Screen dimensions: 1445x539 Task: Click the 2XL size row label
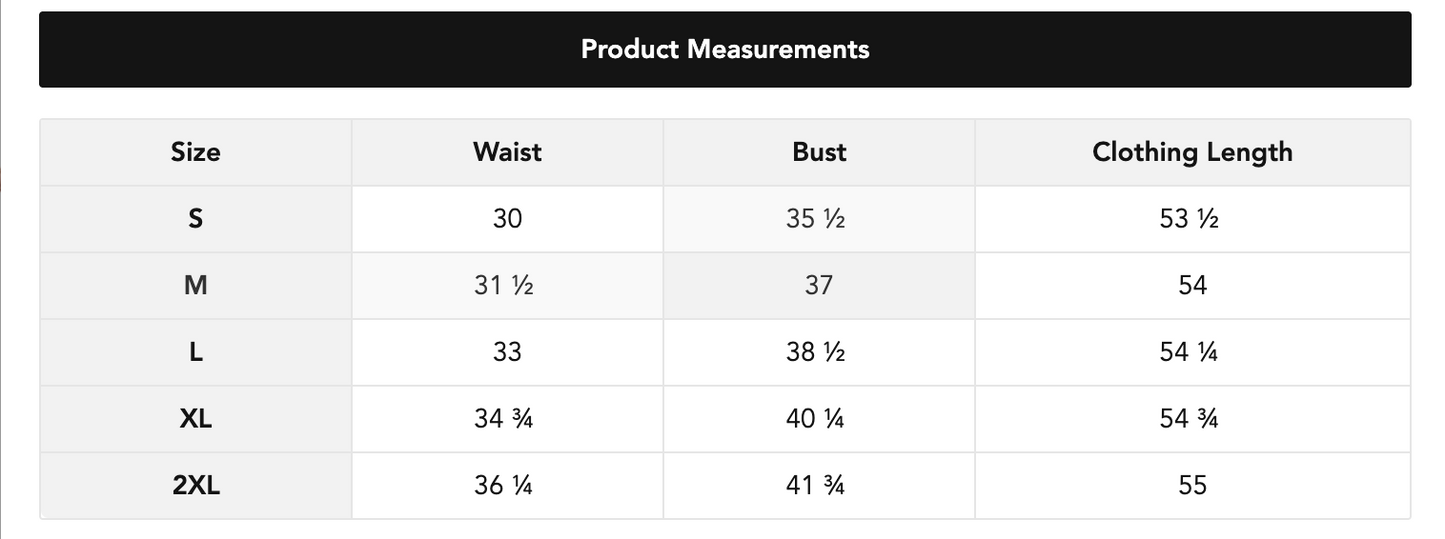point(195,486)
